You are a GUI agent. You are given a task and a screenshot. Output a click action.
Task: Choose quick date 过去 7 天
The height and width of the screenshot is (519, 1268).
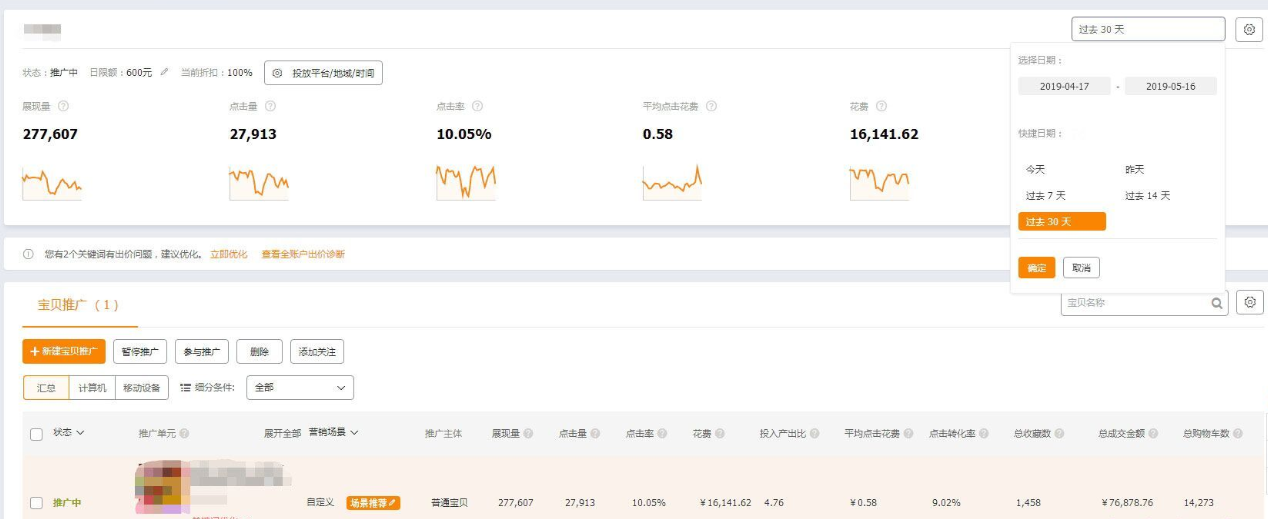point(1046,196)
